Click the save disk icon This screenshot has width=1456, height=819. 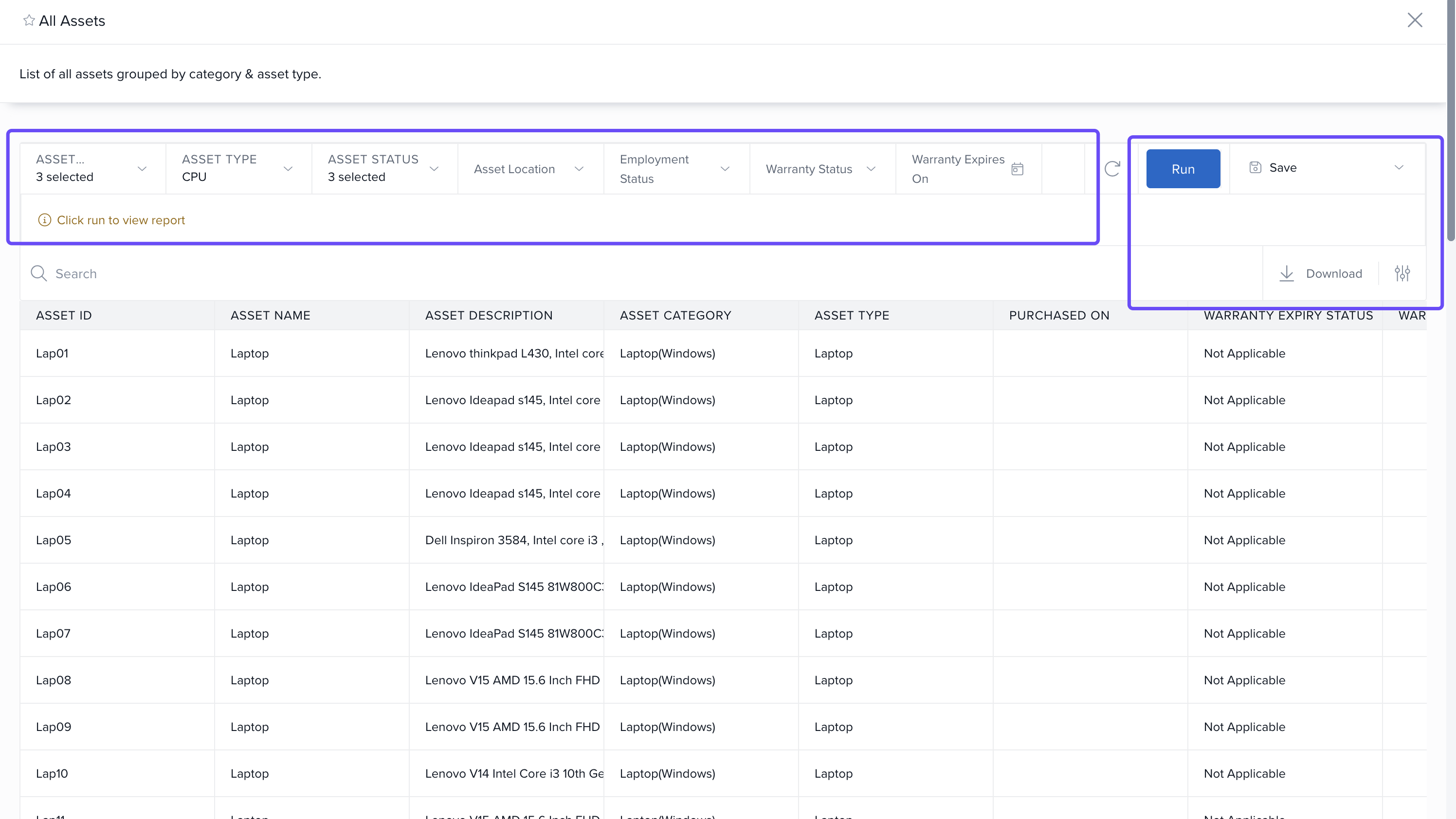coord(1255,167)
